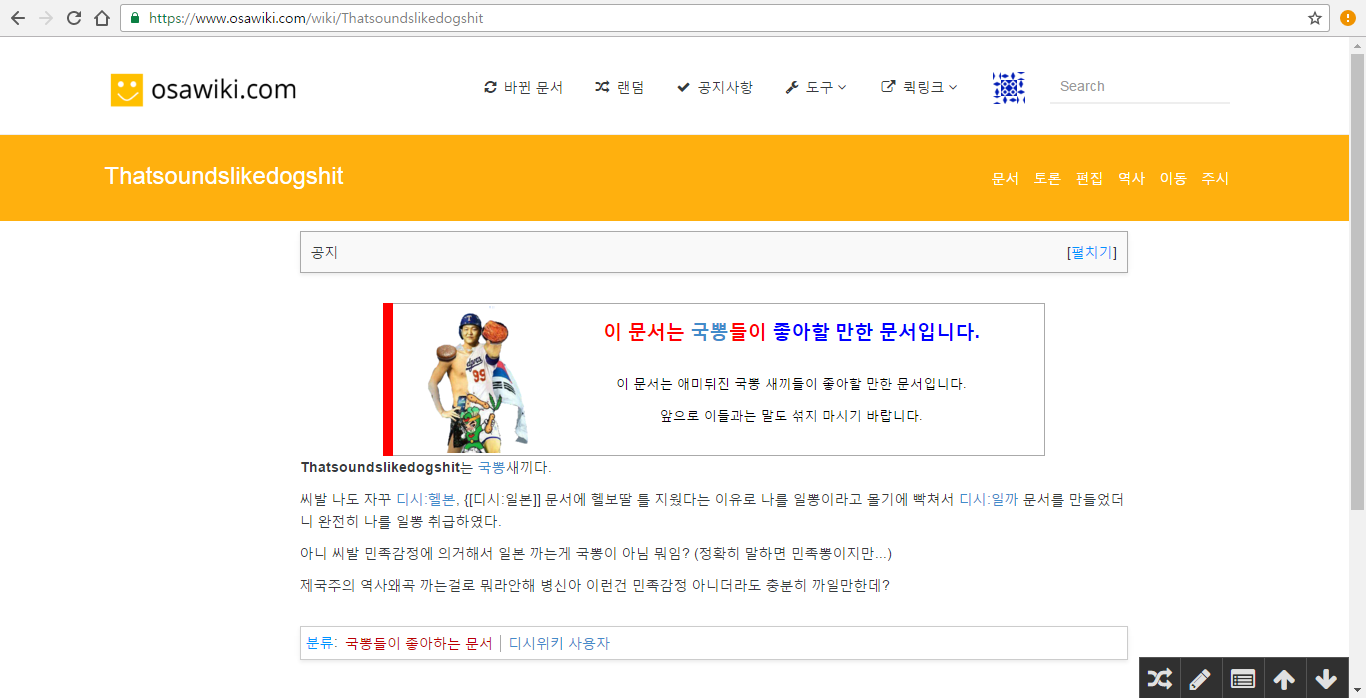The image size is (1366, 698).
Task: Jump to bottom with down arrow icon
Action: point(1326,679)
